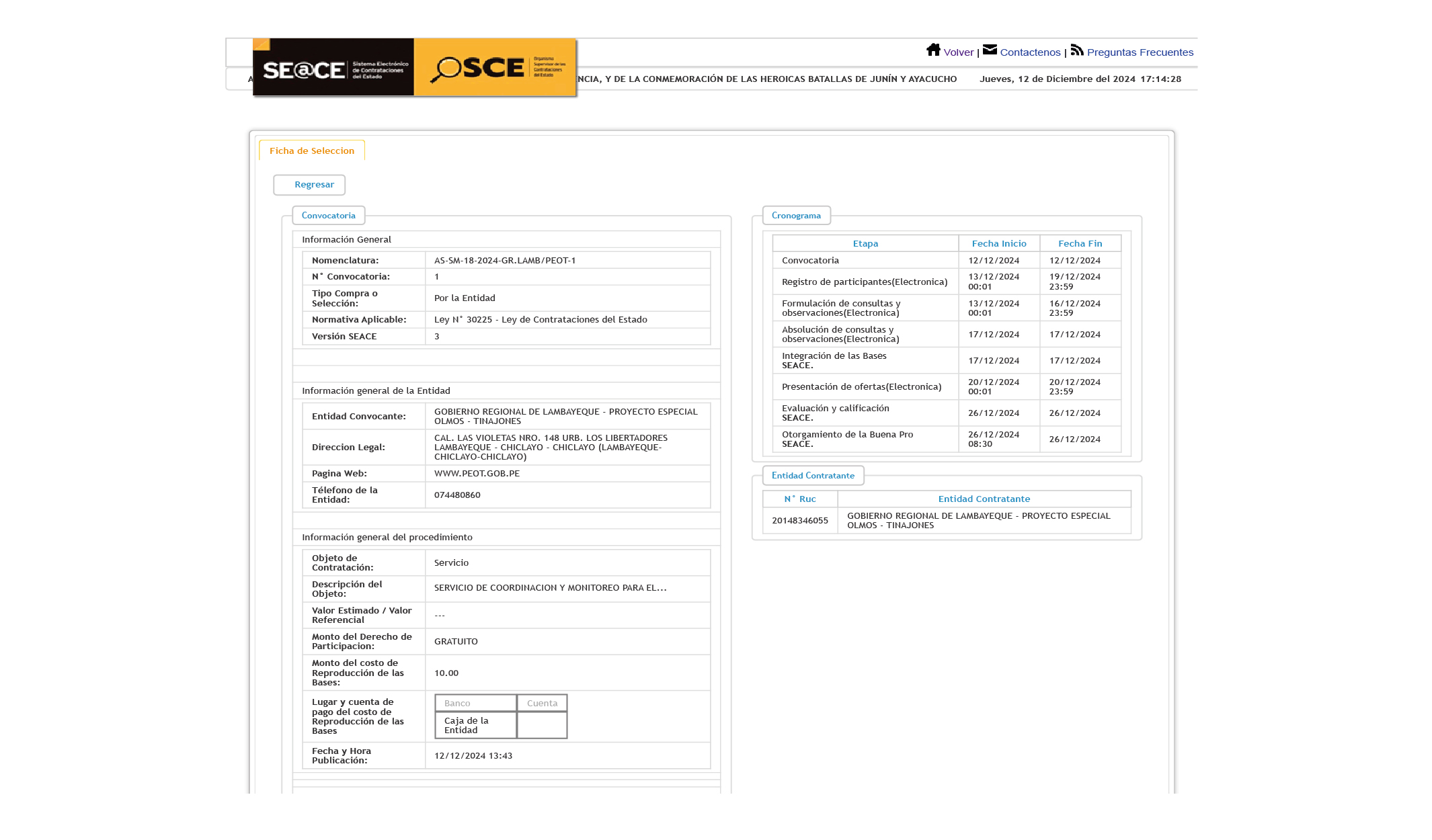Viewport: 1432px width, 840px height.
Task: Click the N° Ruc column header
Action: coord(800,499)
